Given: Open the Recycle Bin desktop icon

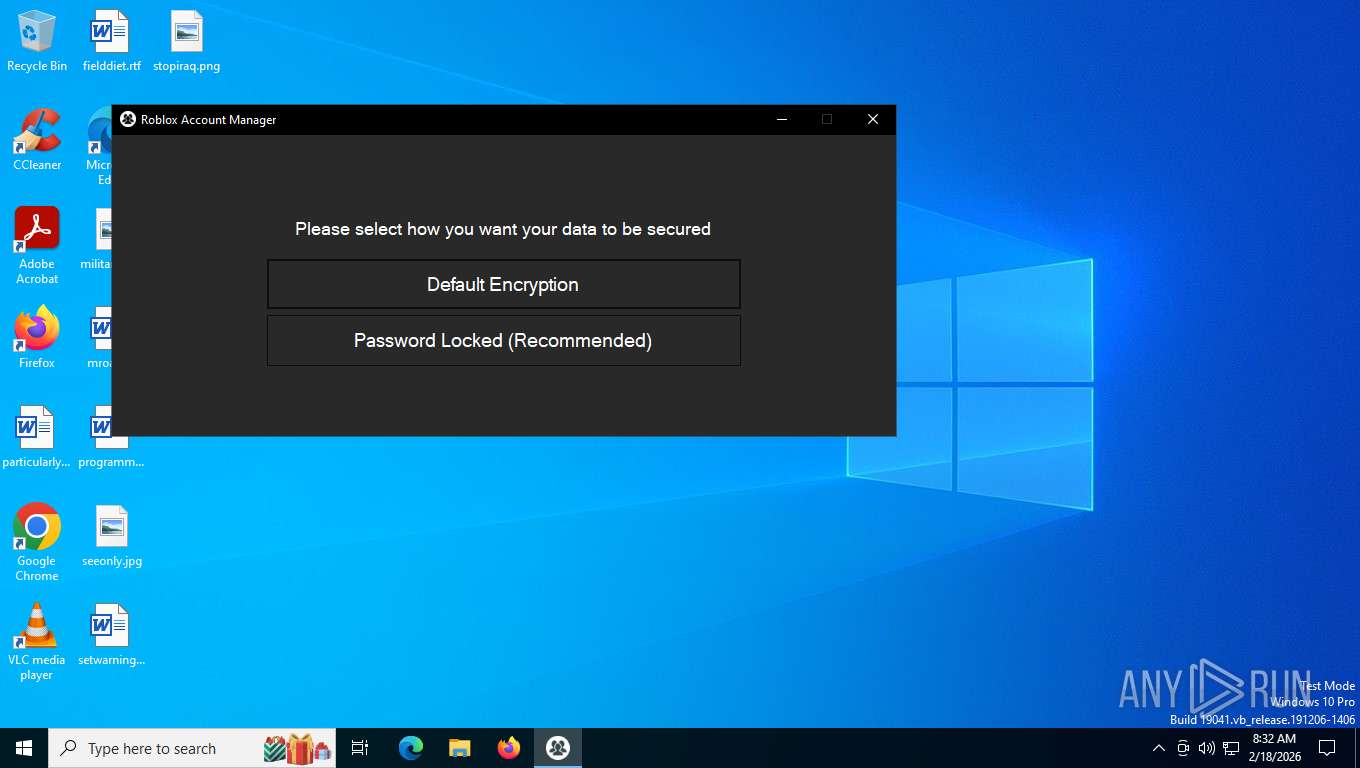Looking at the screenshot, I should (37, 42).
